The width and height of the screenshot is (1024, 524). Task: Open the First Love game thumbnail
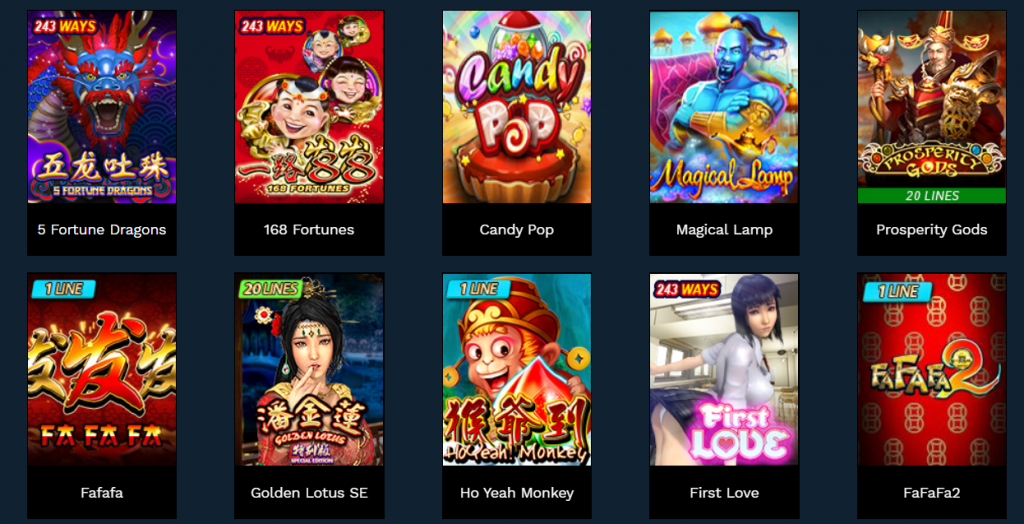point(724,369)
